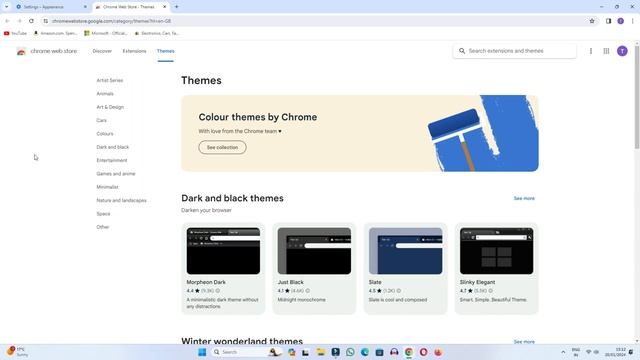Close the Settings – Appearance tab
This screenshot has height=360, width=640.
[x=85, y=7]
